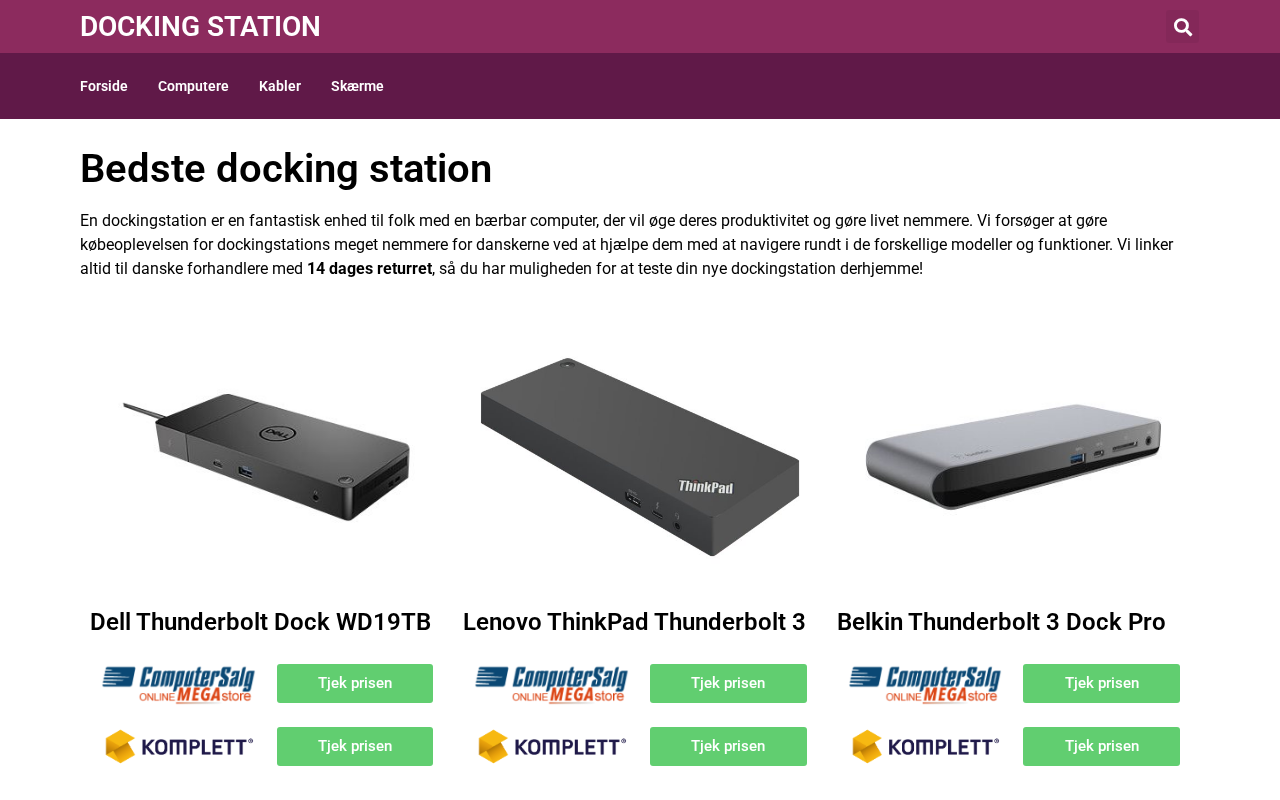Click the Dell Thunderbolt Dock product image

pos(266,457)
